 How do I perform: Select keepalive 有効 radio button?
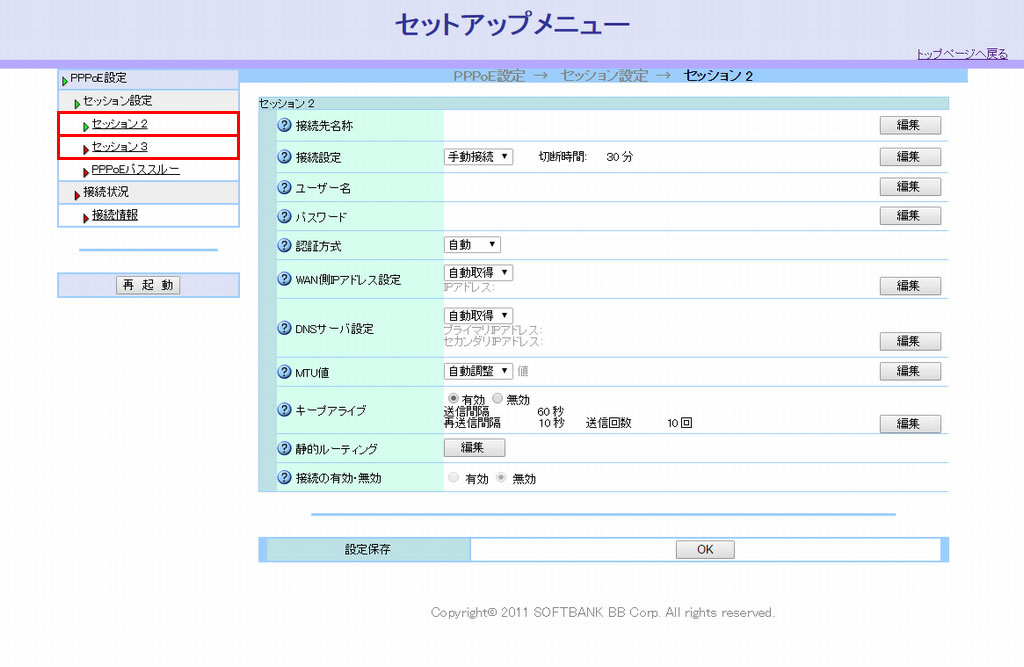[453, 399]
